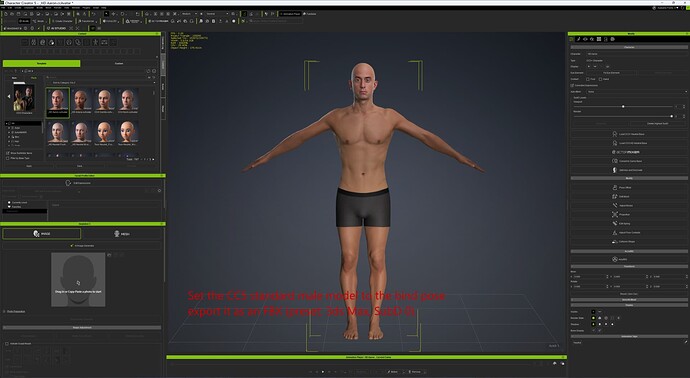Select the Favorites radio button
This screenshot has height=378, width=690.
pyautogui.click(x=9, y=207)
